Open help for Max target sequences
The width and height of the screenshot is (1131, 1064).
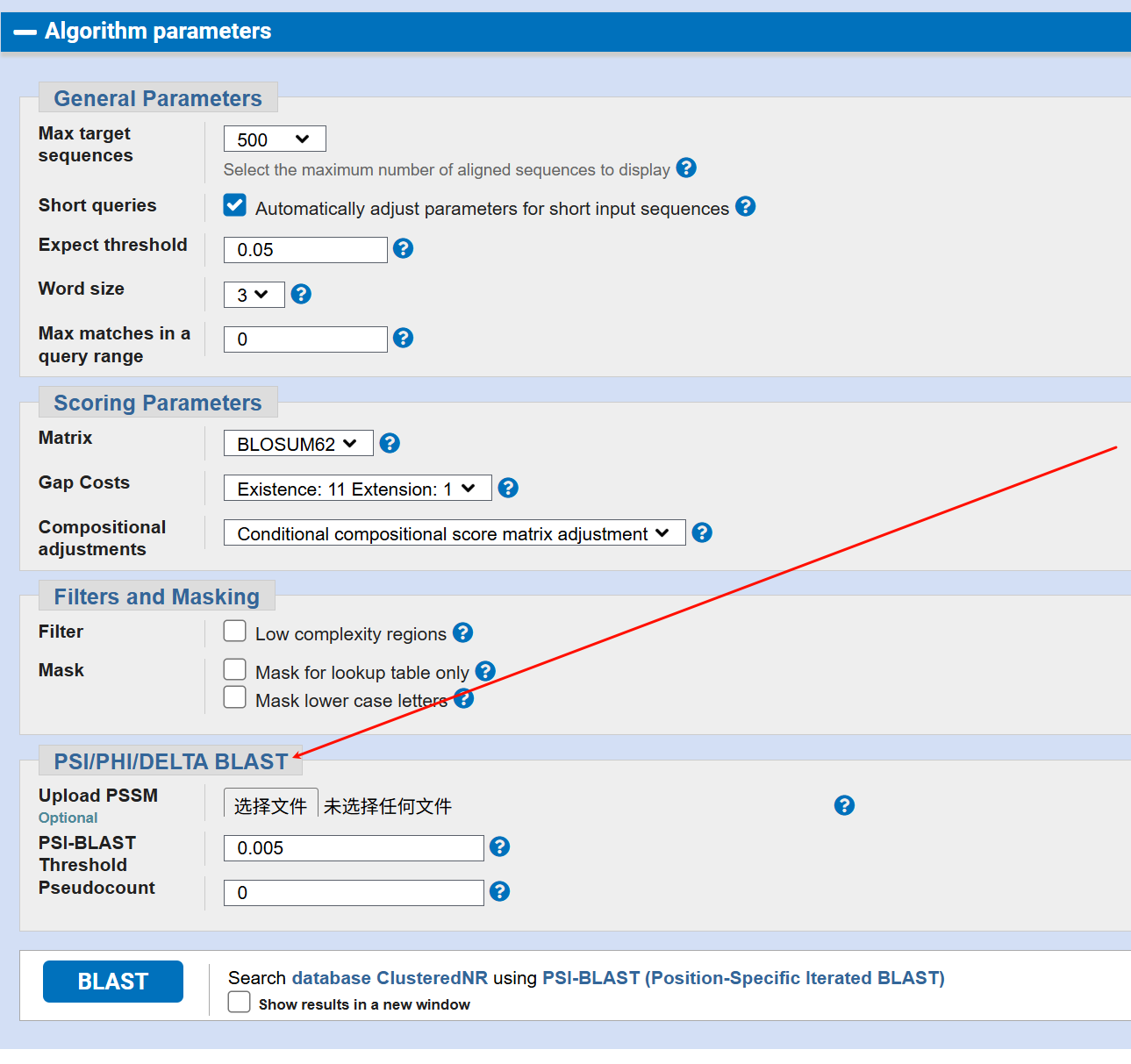(687, 168)
